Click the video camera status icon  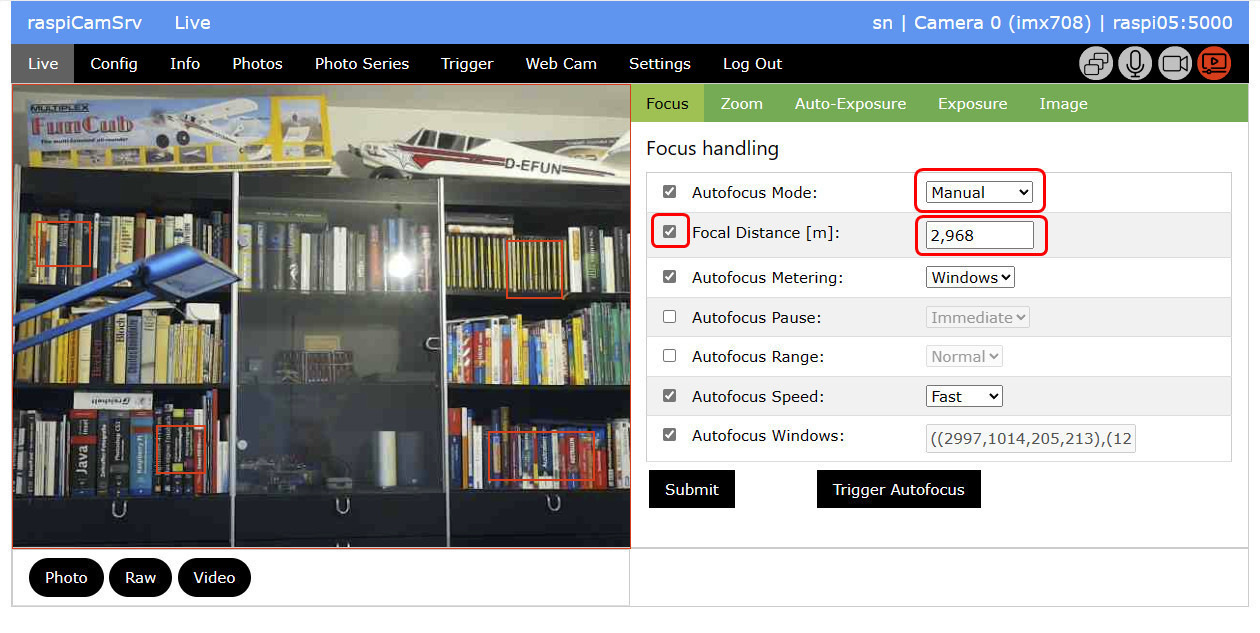(x=1175, y=64)
